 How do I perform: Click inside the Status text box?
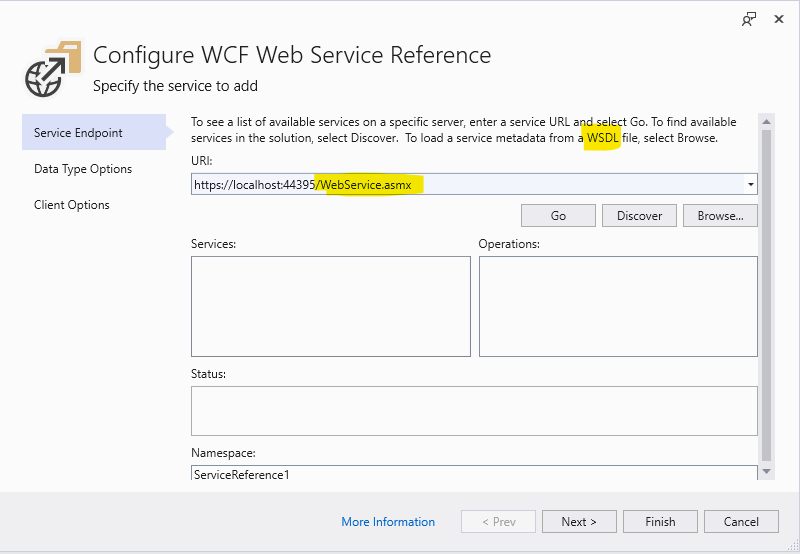(x=474, y=411)
